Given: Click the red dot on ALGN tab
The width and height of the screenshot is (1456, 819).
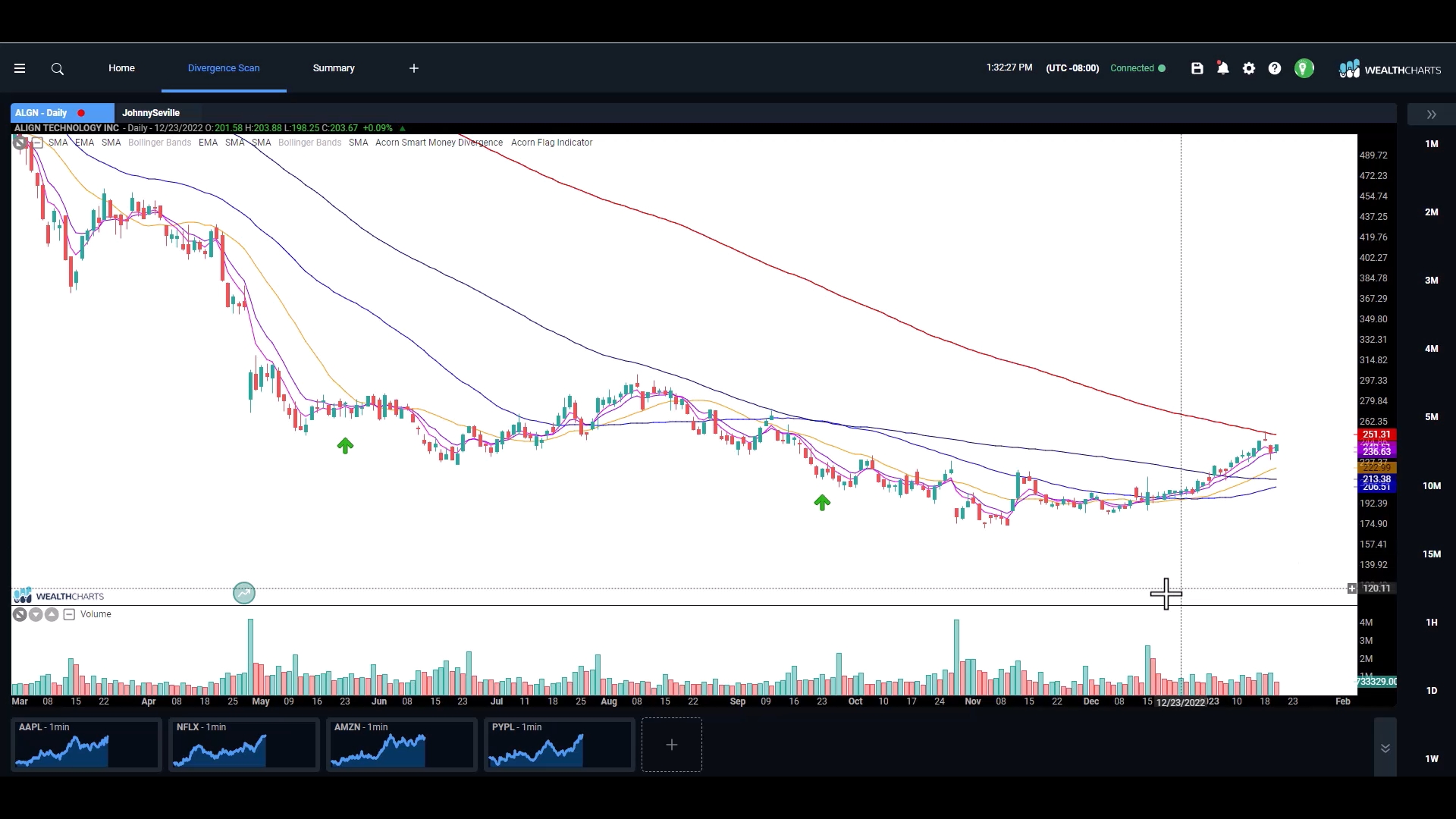Looking at the screenshot, I should (x=81, y=113).
